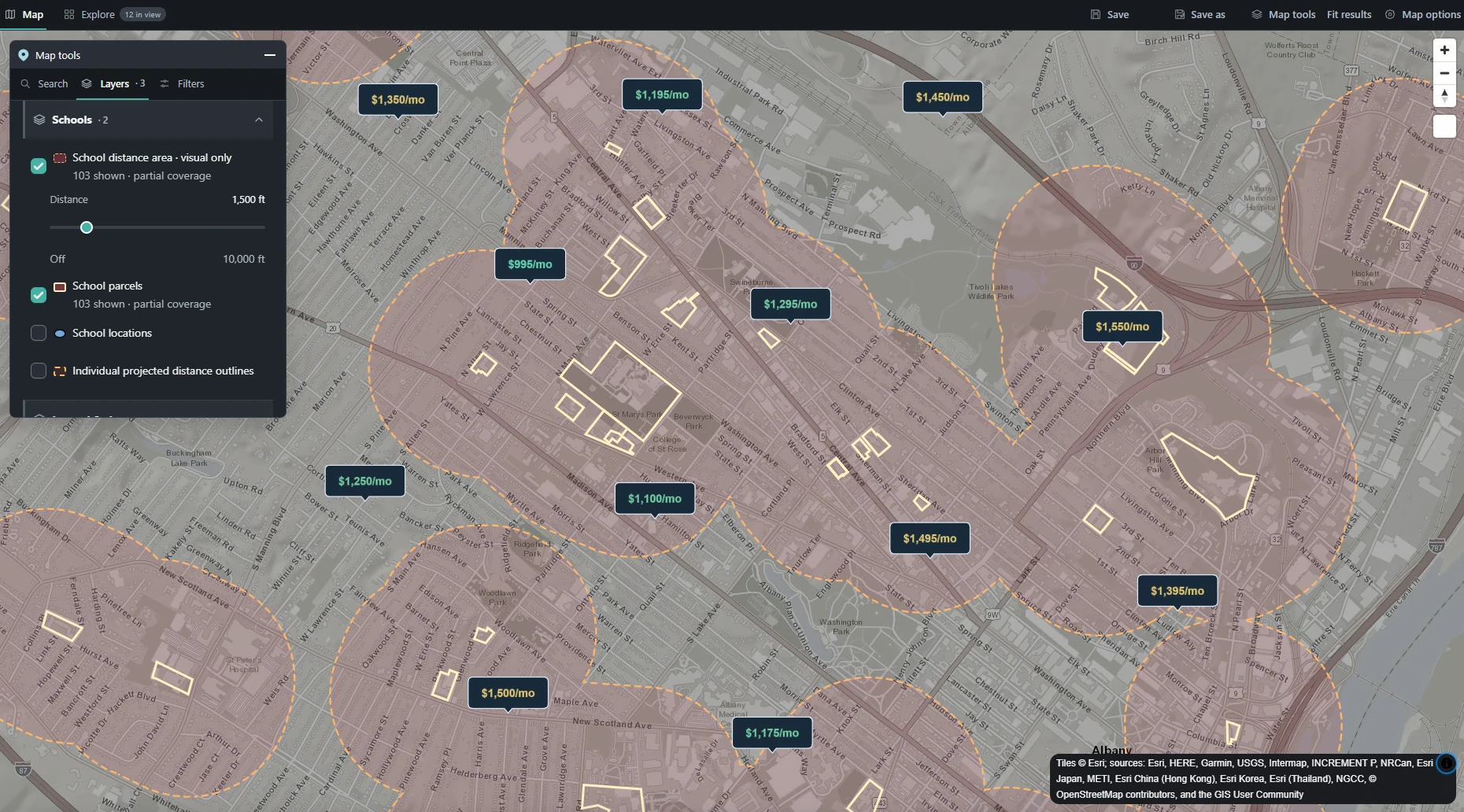Click Fit results
Screen dimensions: 1464x812
click(1349, 14)
